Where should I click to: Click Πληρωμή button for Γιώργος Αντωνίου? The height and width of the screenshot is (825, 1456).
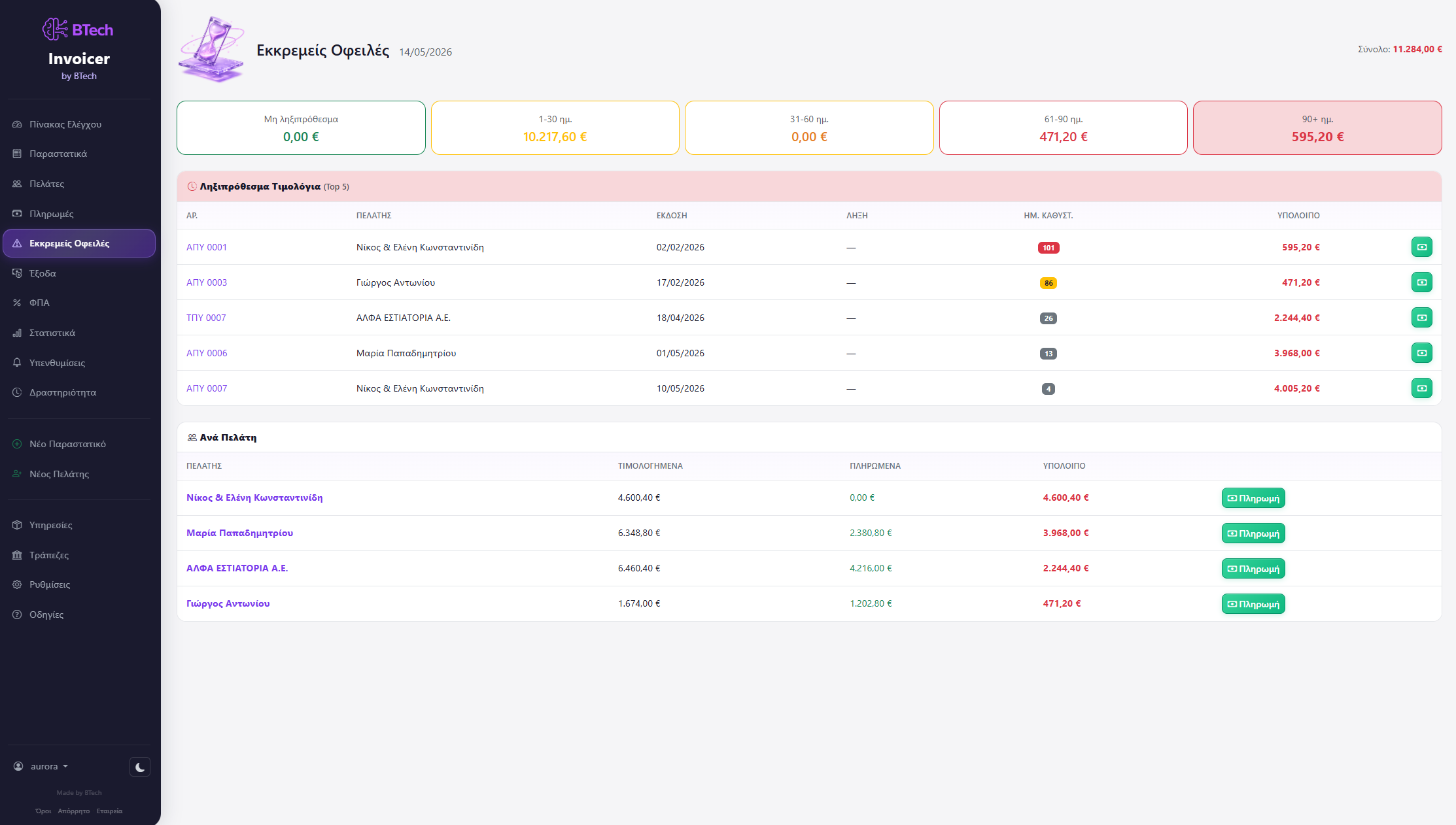pyautogui.click(x=1253, y=604)
